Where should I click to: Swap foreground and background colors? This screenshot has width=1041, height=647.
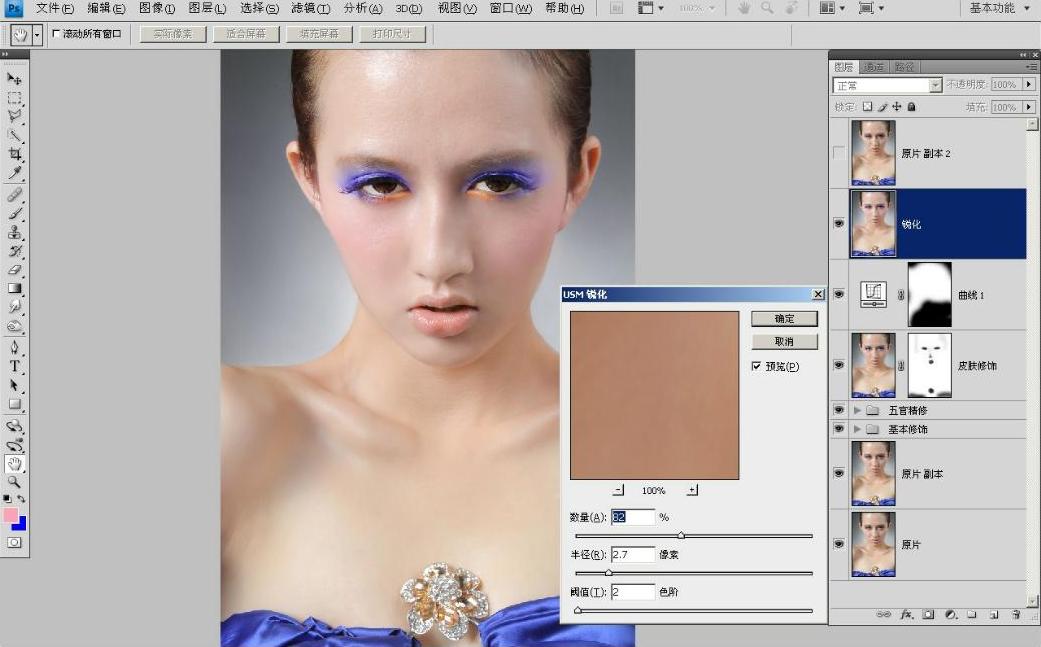(x=22, y=498)
